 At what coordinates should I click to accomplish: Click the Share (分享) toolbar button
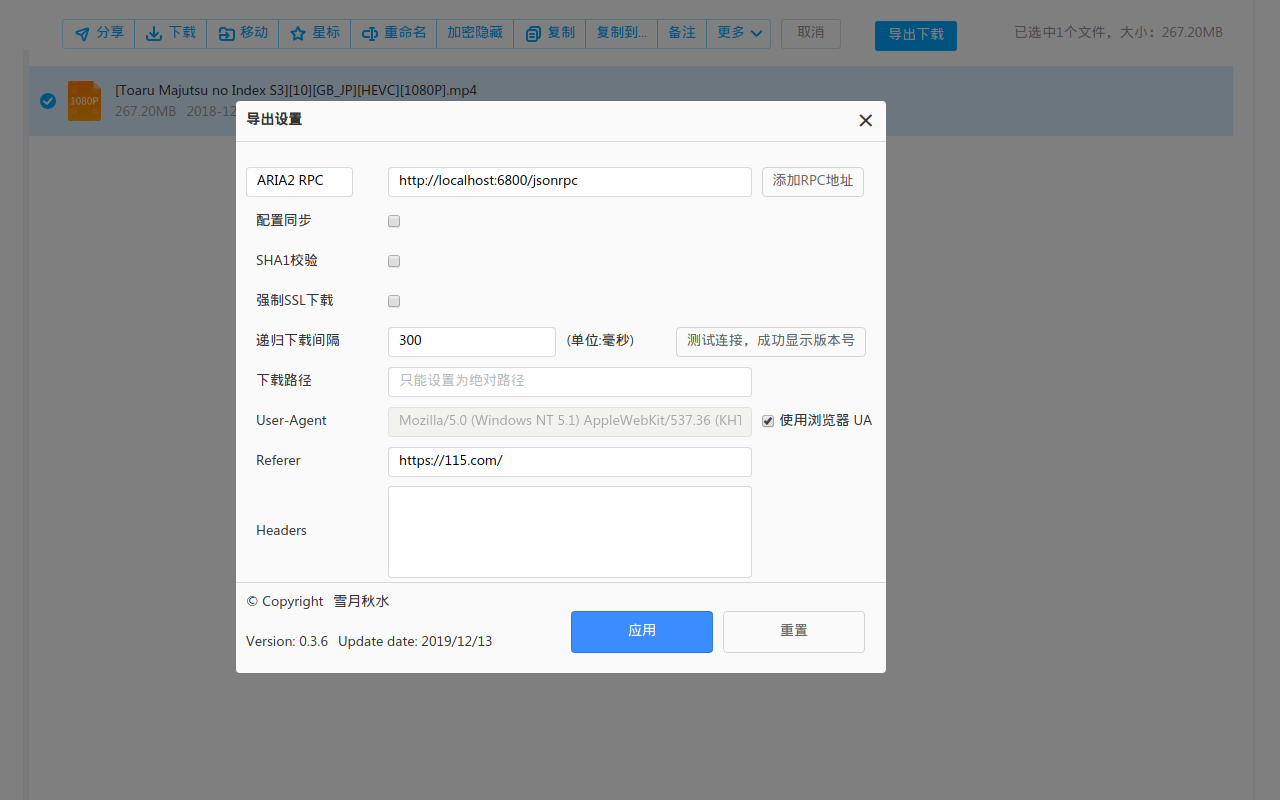tap(98, 33)
